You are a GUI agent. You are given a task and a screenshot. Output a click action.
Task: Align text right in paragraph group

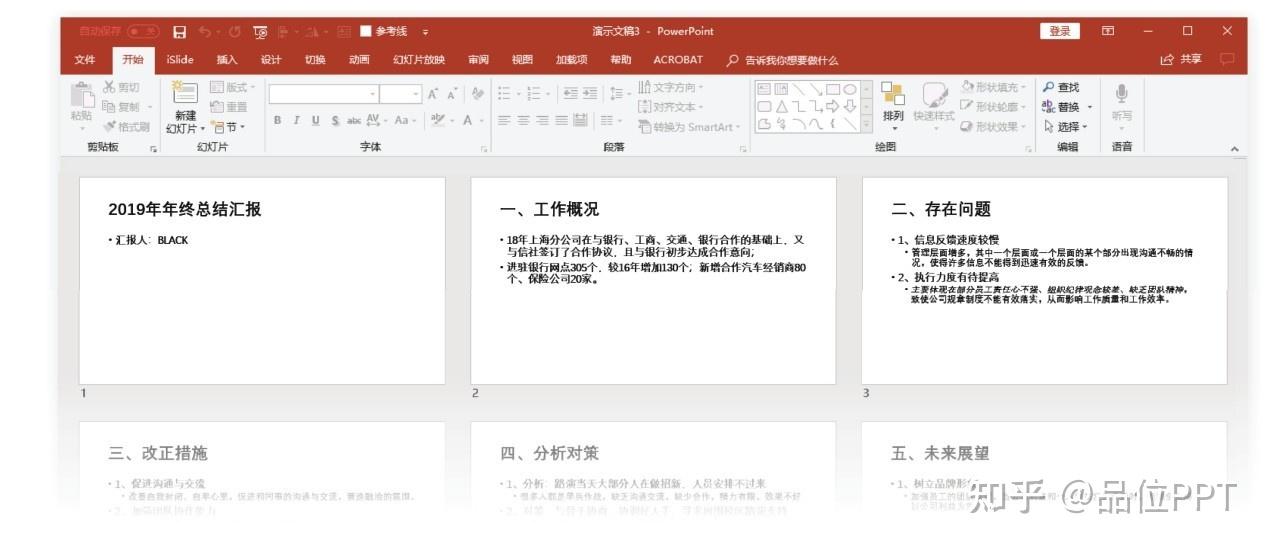[542, 120]
